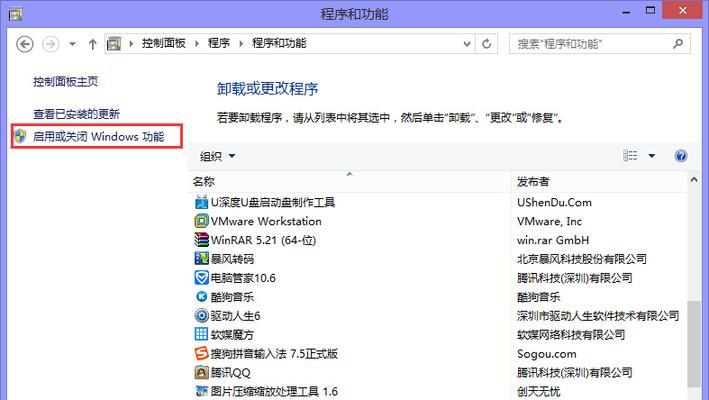The image size is (709, 400).
Task: Click the Back navigation arrow
Action: (24, 44)
